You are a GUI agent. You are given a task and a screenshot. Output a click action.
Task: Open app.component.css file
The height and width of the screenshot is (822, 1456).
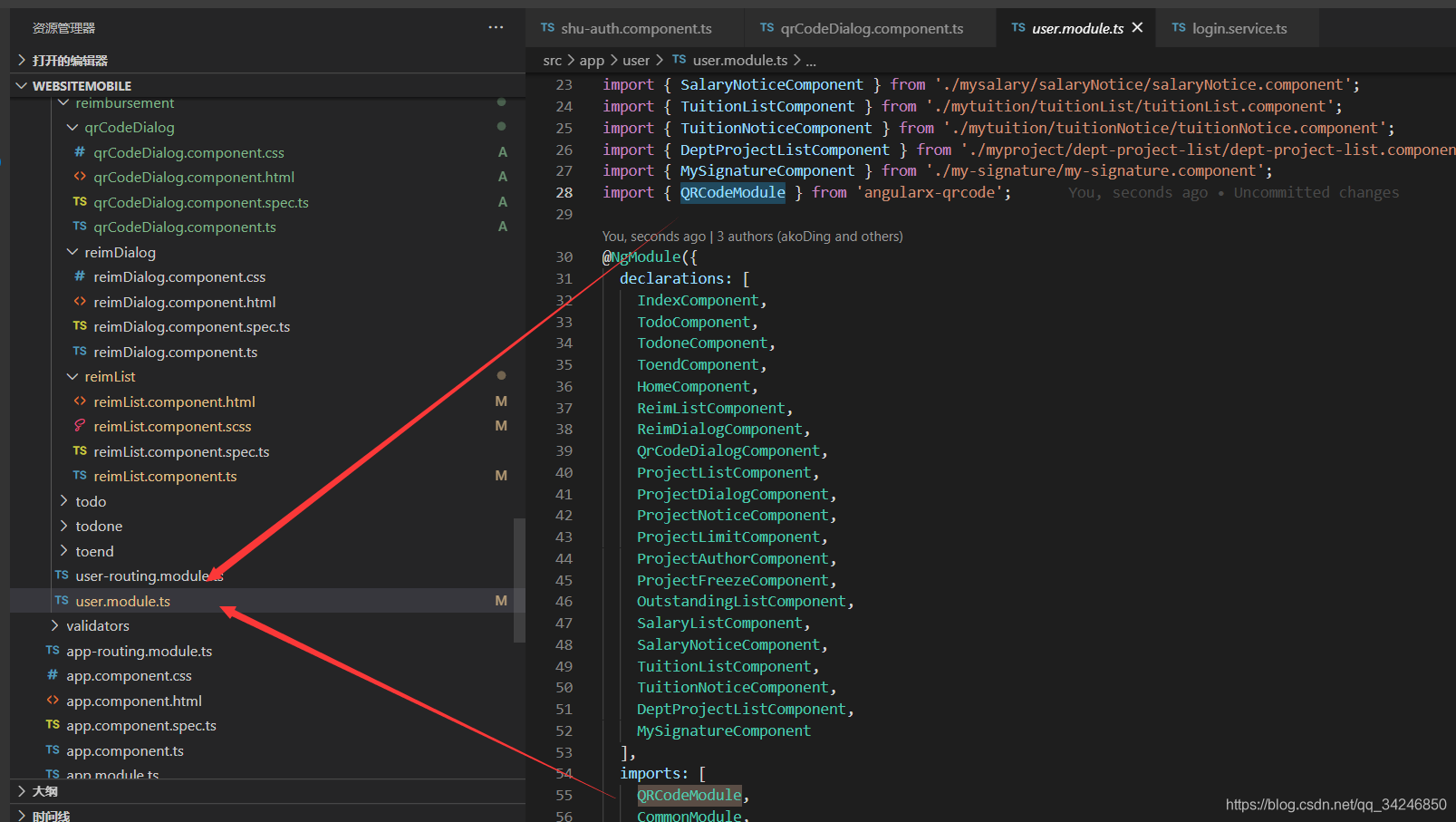(129, 675)
